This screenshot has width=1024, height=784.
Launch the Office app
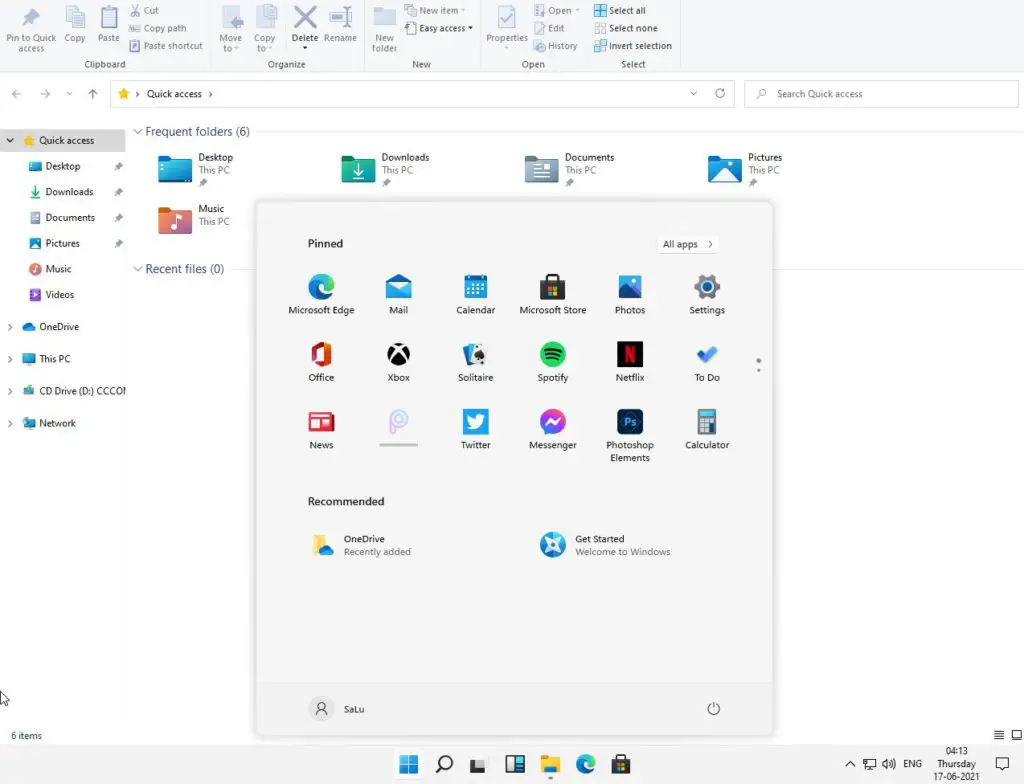tap(321, 362)
